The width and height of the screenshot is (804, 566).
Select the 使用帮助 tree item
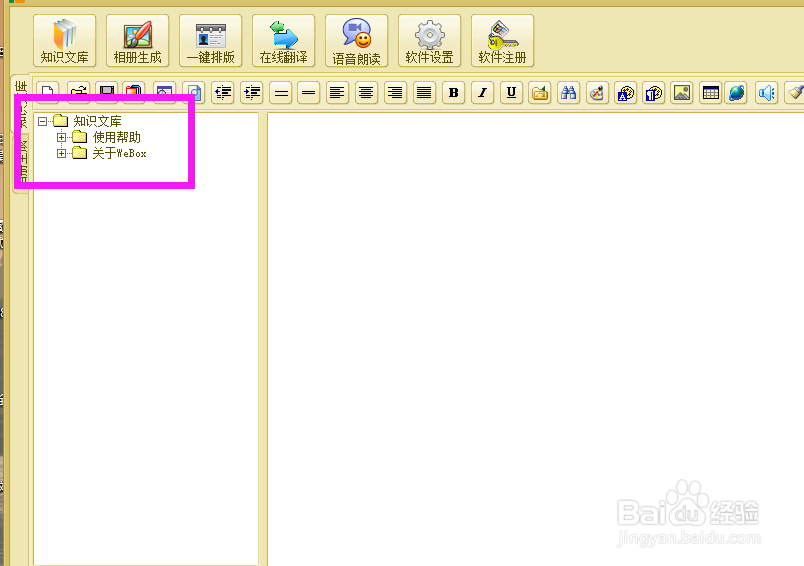coord(117,137)
